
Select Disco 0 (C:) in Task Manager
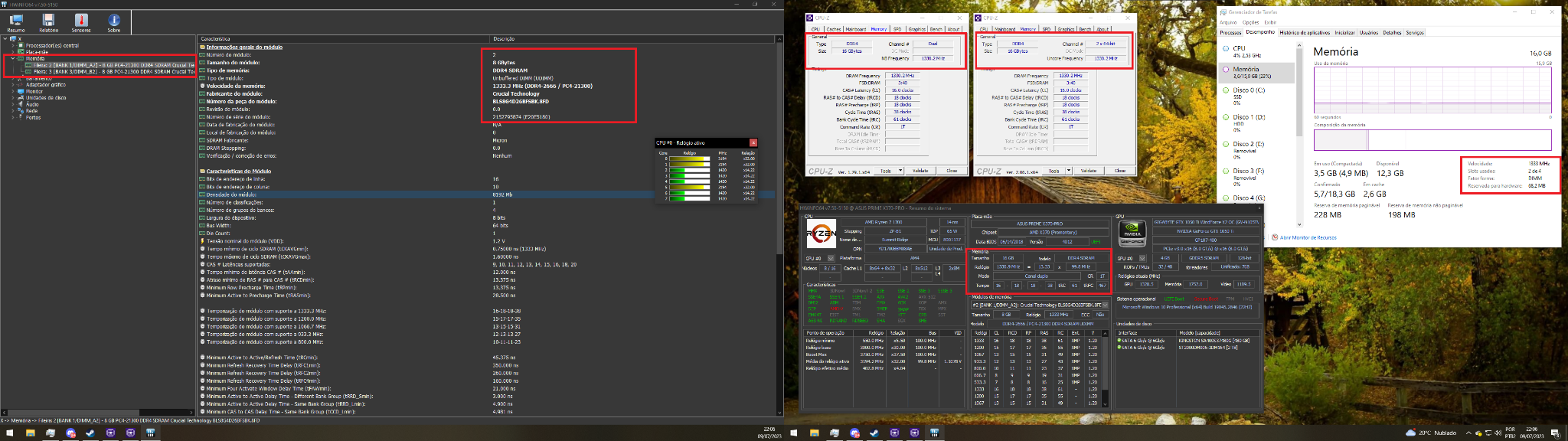pos(1257,95)
